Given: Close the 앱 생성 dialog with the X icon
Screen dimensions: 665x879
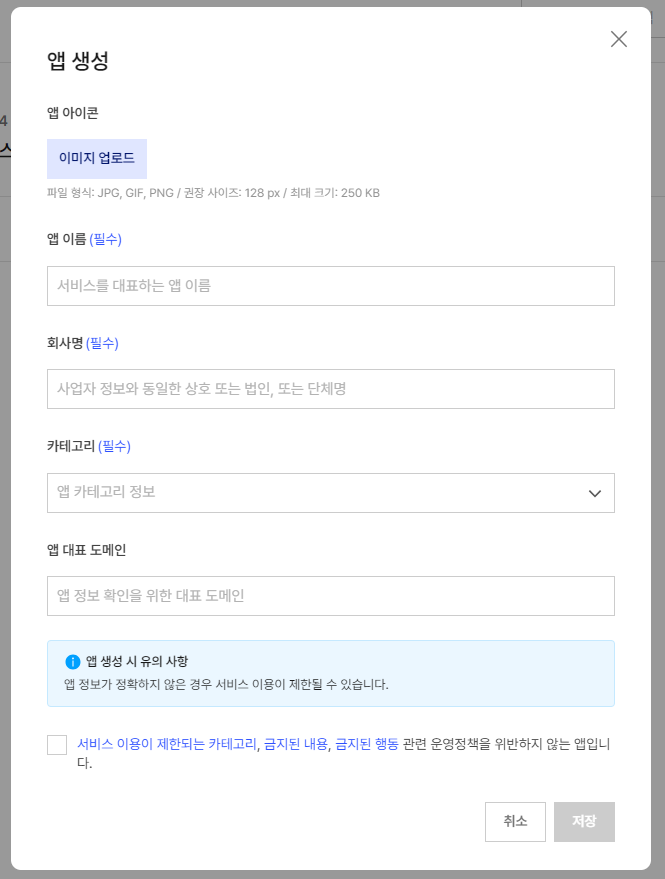Looking at the screenshot, I should pos(619,39).
